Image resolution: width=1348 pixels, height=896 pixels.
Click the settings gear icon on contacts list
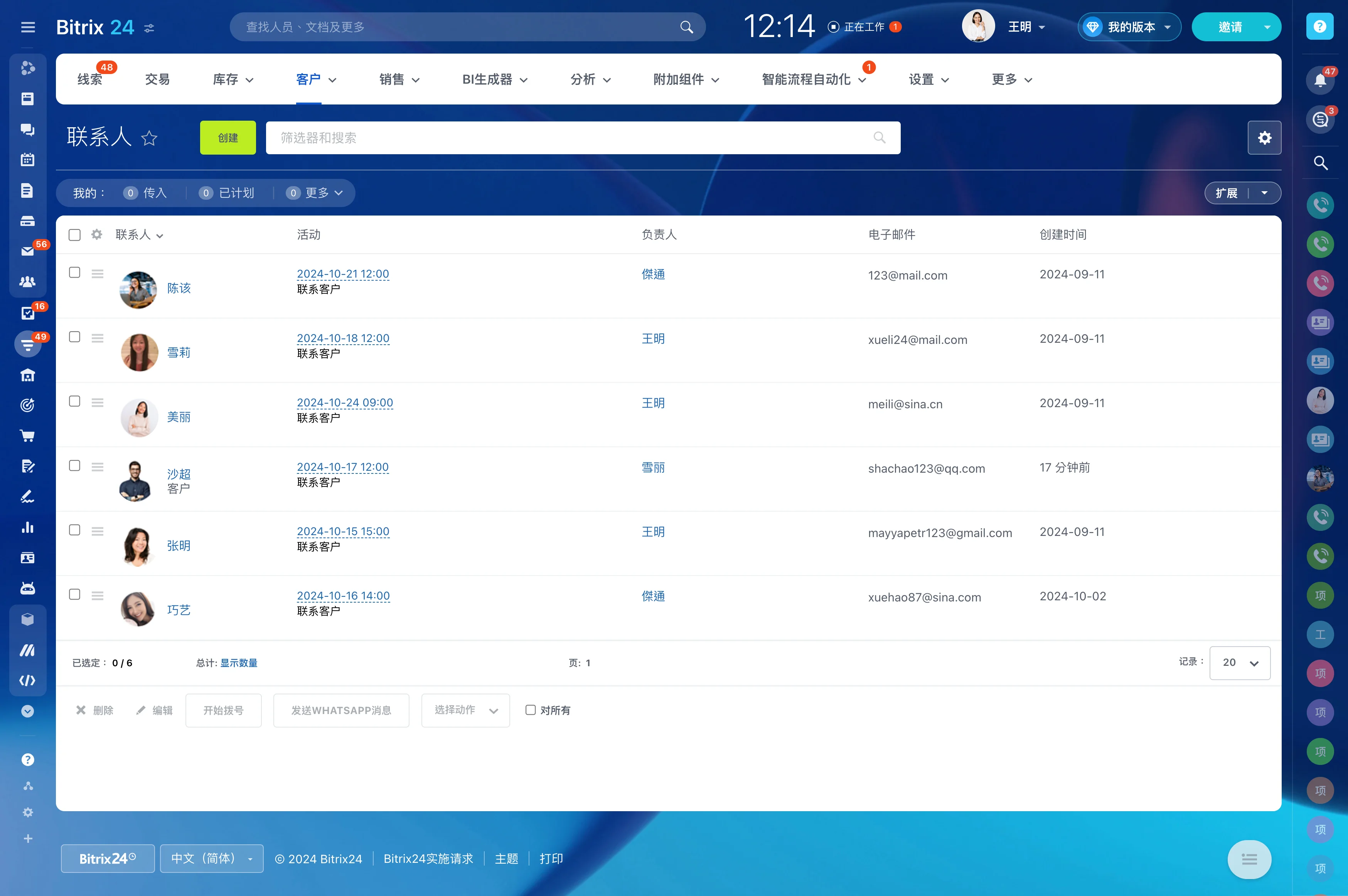97,234
